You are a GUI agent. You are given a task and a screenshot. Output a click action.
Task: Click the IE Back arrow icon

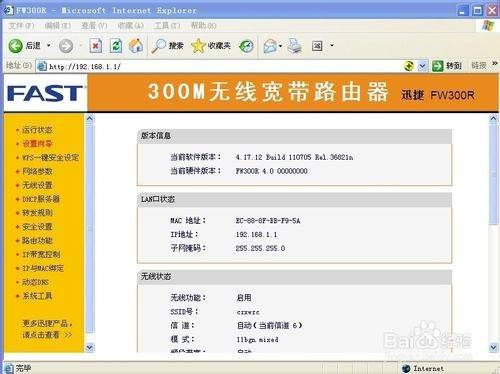click(15, 46)
